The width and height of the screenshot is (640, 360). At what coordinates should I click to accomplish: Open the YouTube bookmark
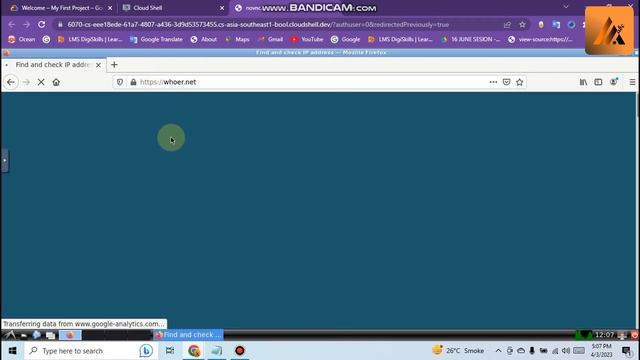coord(307,39)
